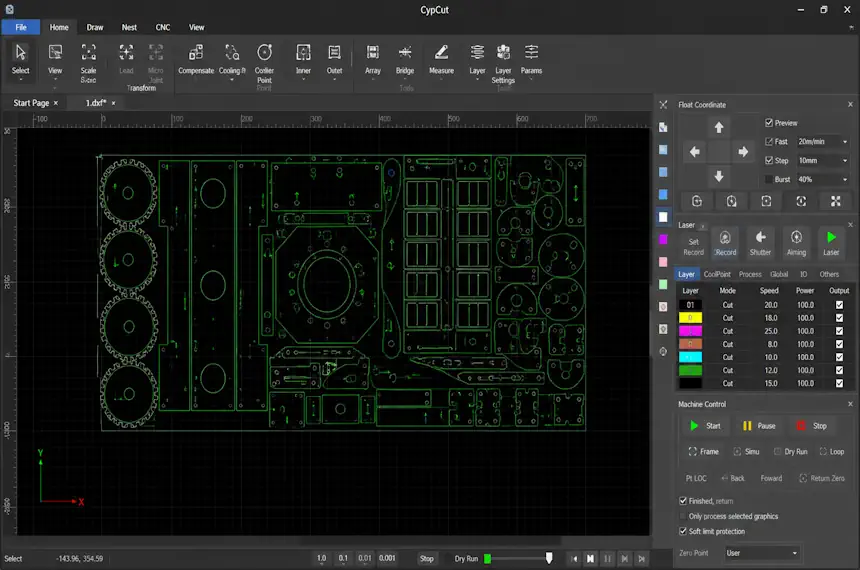Switch to the Draw ribbon tab
Viewport: 860px width, 570px height.
94,27
